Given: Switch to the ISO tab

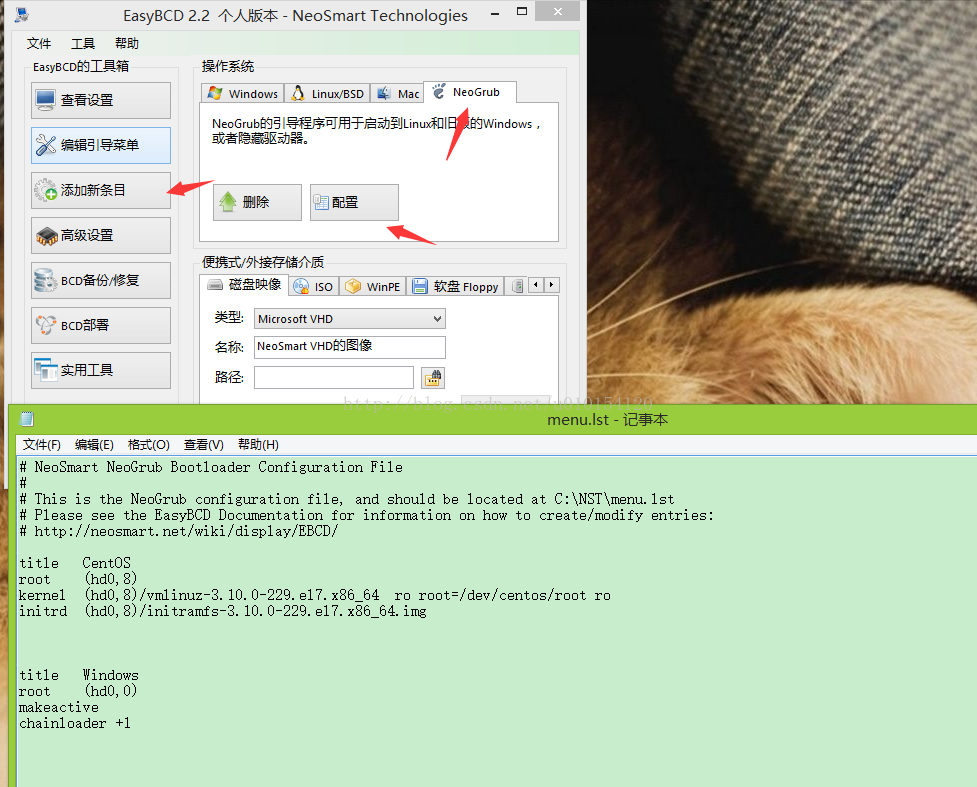Looking at the screenshot, I should coord(314,287).
